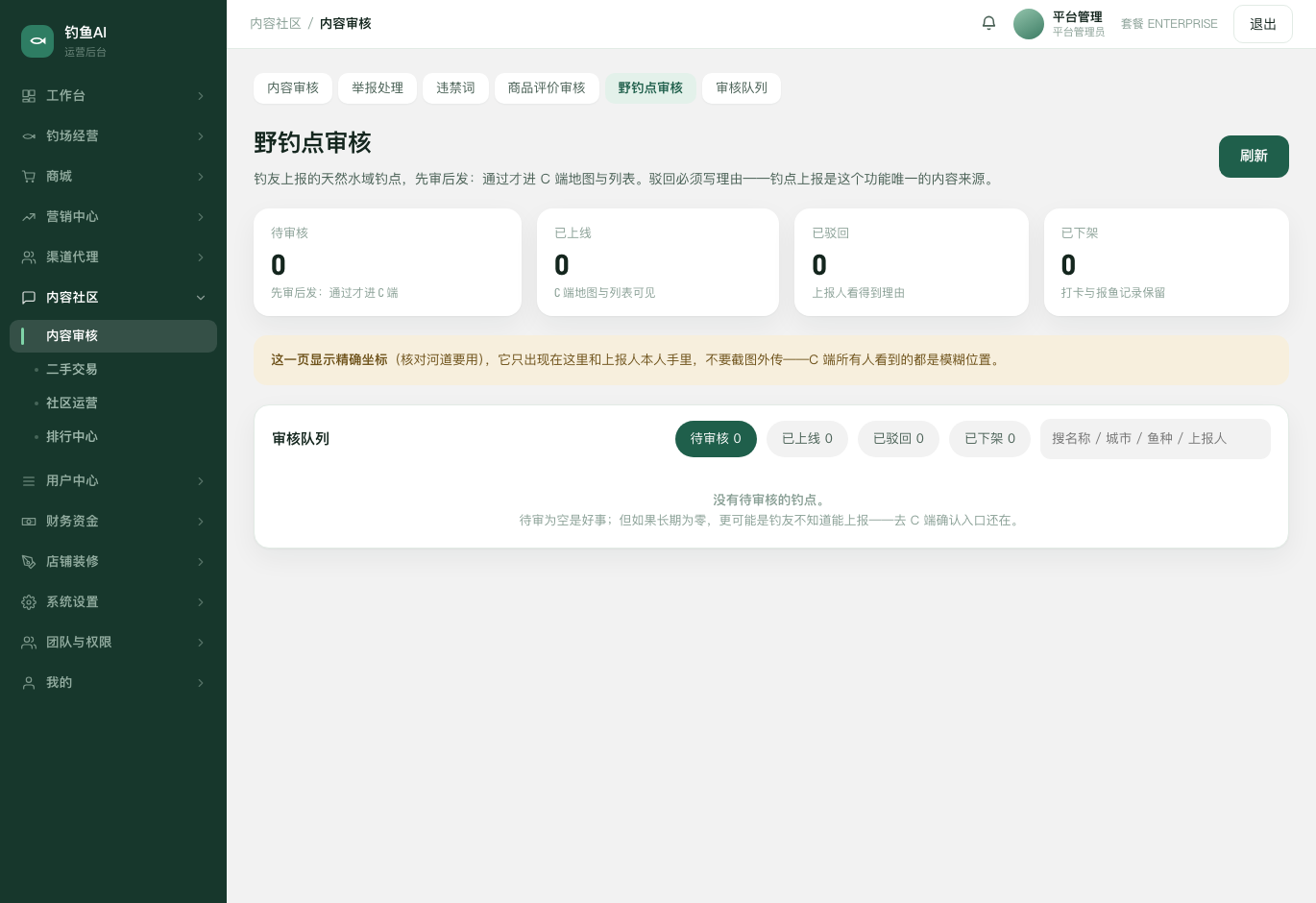This screenshot has width=1316, height=903.
Task: Click the 平台管理 user avatar
Action: tap(1029, 24)
